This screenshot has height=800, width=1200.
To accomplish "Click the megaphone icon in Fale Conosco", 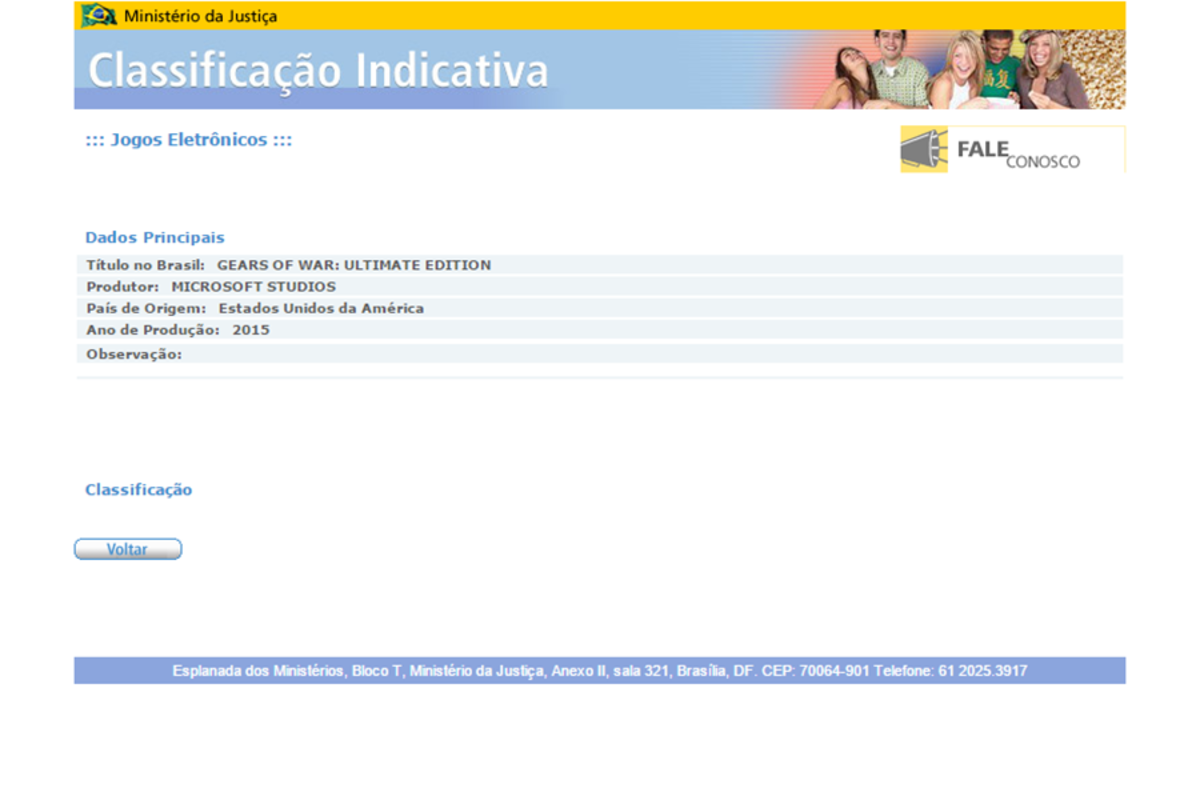I will [924, 149].
